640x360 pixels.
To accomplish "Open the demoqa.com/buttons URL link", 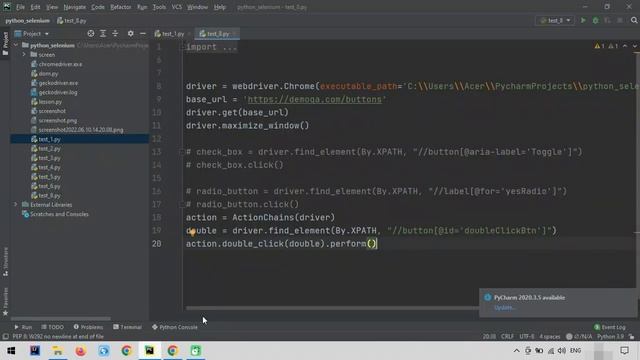I will [315, 100].
